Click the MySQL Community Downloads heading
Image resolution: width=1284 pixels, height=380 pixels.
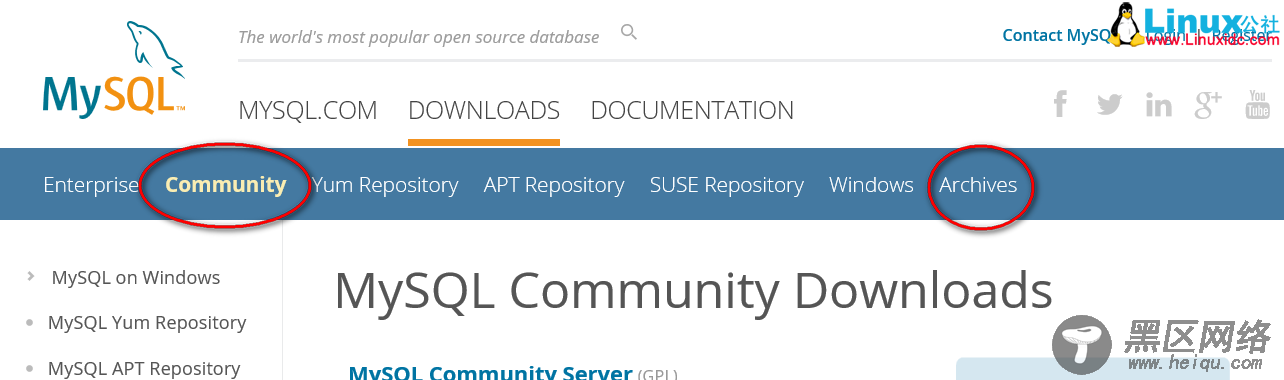click(x=693, y=291)
